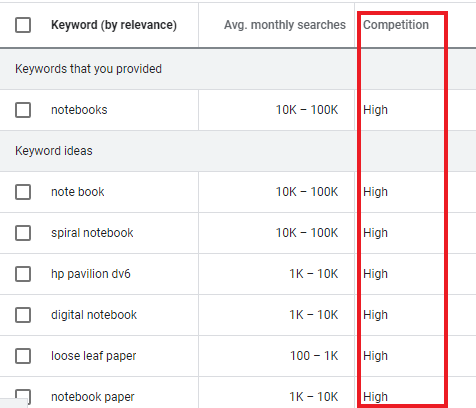476x408 pixels.
Task: Sort by Keyword (by relevance) column header
Action: (114, 25)
